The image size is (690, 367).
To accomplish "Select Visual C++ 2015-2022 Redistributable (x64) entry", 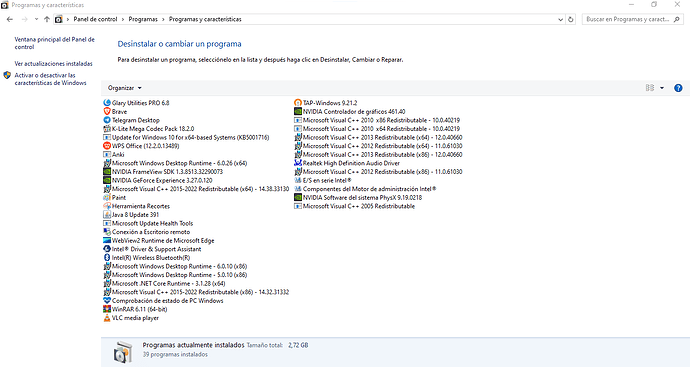I will 196,189.
